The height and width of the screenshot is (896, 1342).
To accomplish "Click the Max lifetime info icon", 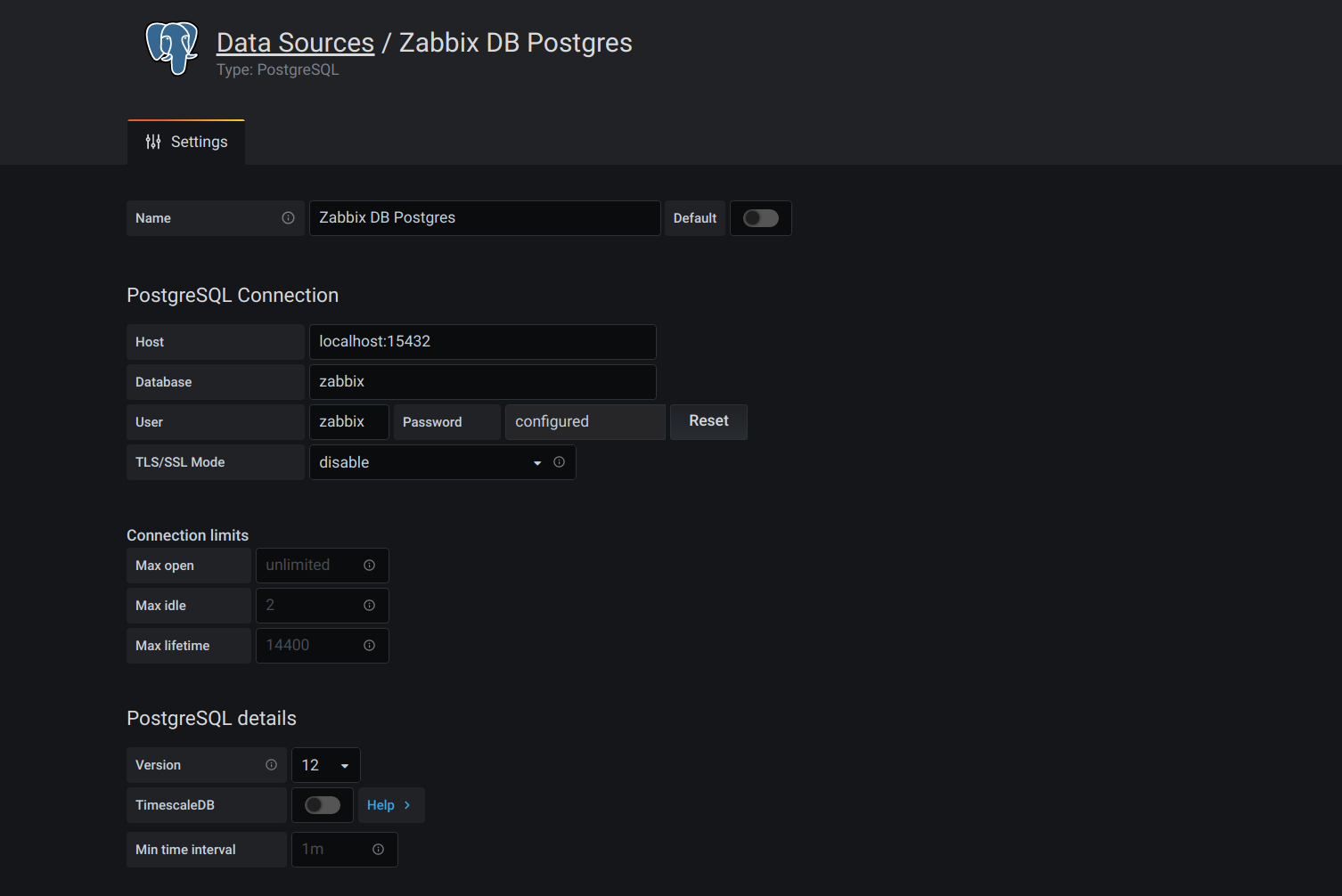I will pos(369,645).
